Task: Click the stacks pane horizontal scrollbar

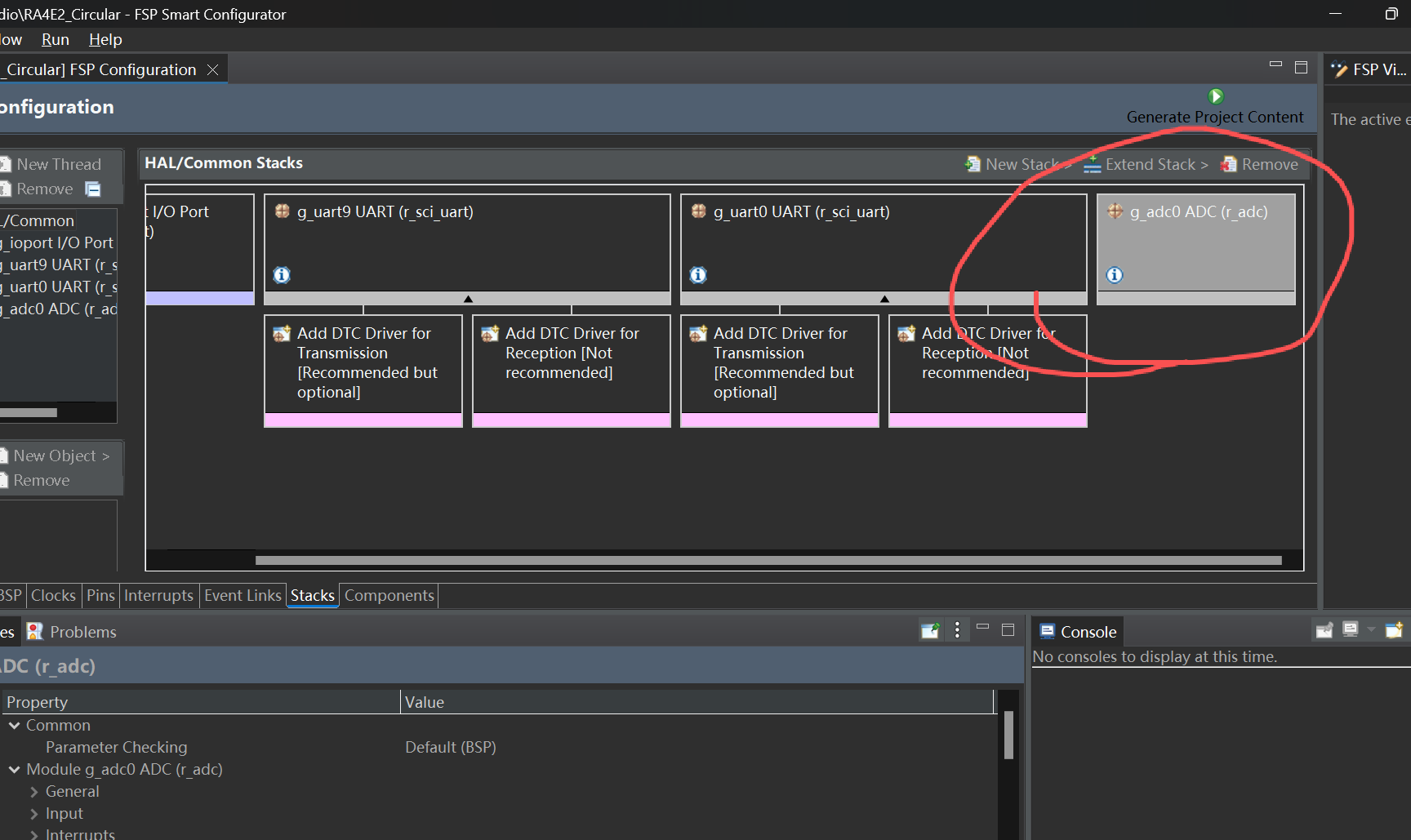Action: (768, 560)
